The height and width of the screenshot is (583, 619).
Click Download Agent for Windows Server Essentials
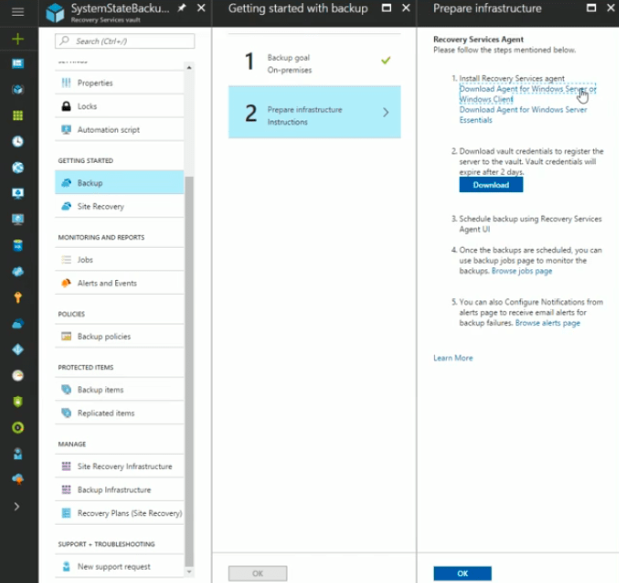point(523,114)
